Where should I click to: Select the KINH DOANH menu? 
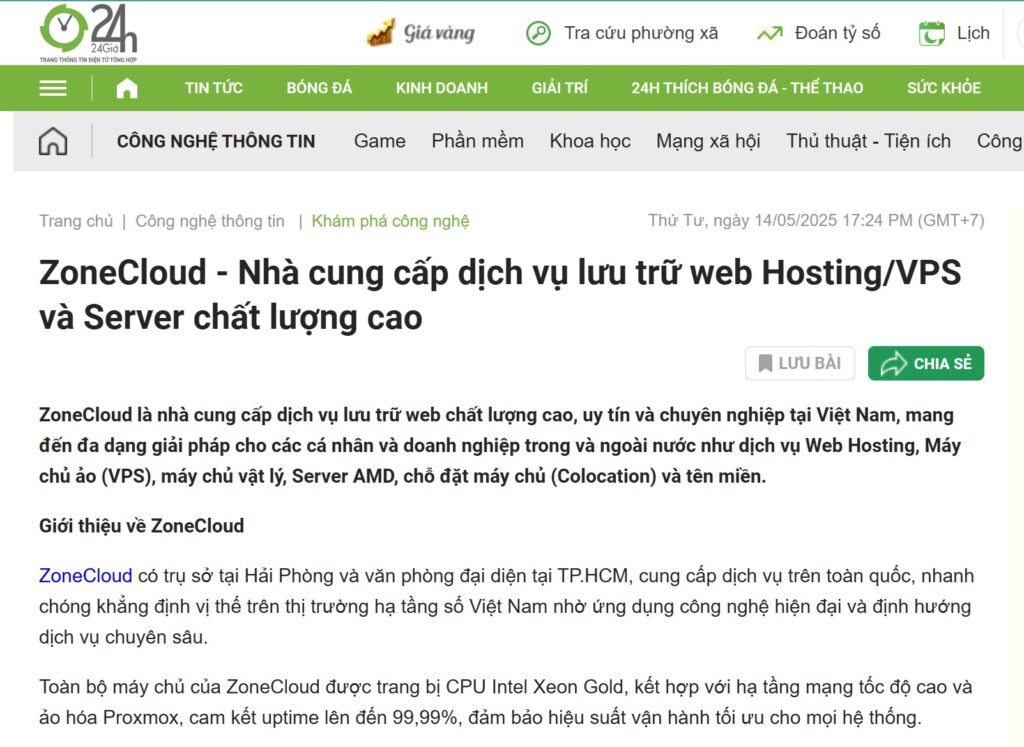(441, 88)
